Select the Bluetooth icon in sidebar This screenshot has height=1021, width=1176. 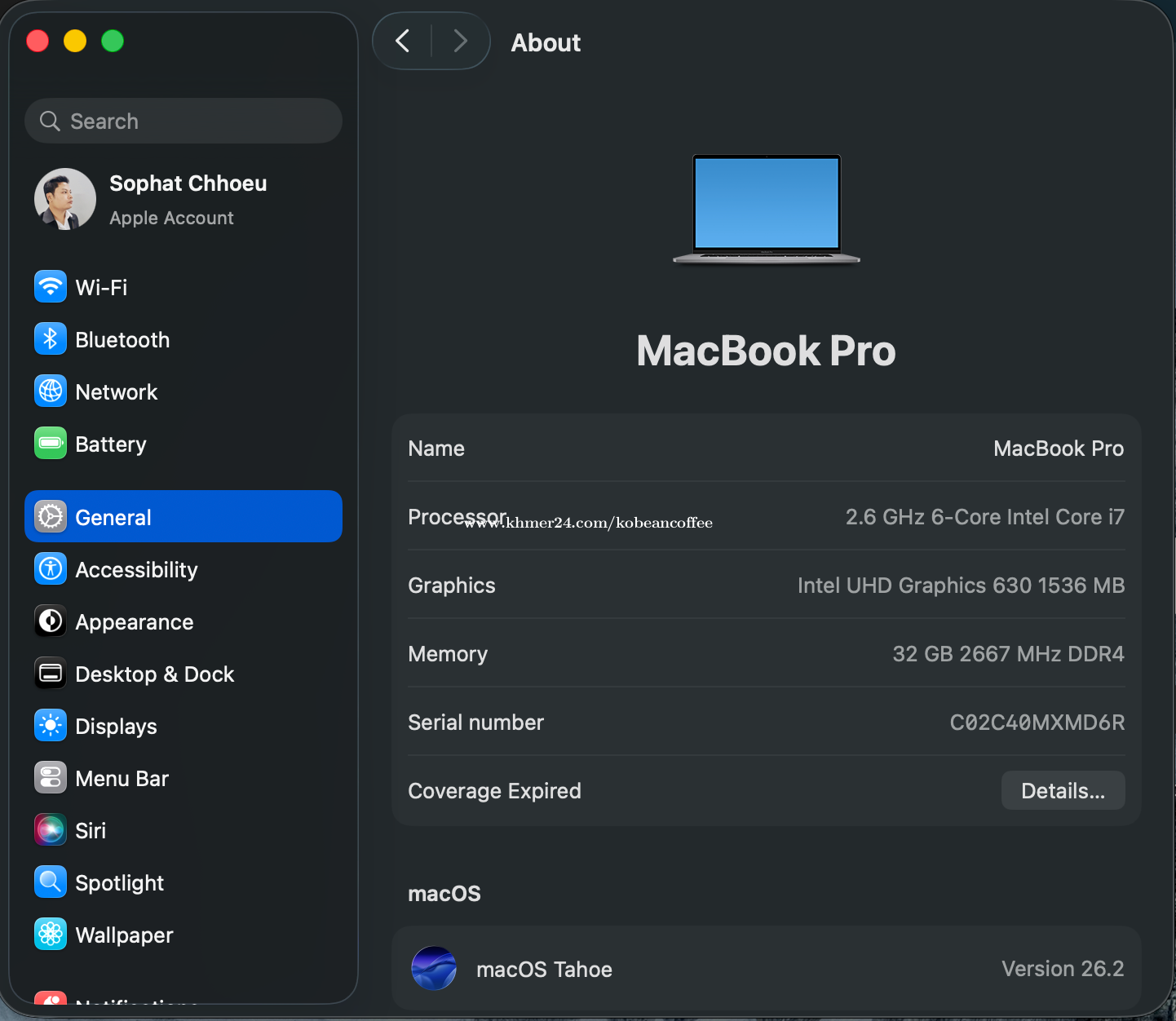coord(51,339)
